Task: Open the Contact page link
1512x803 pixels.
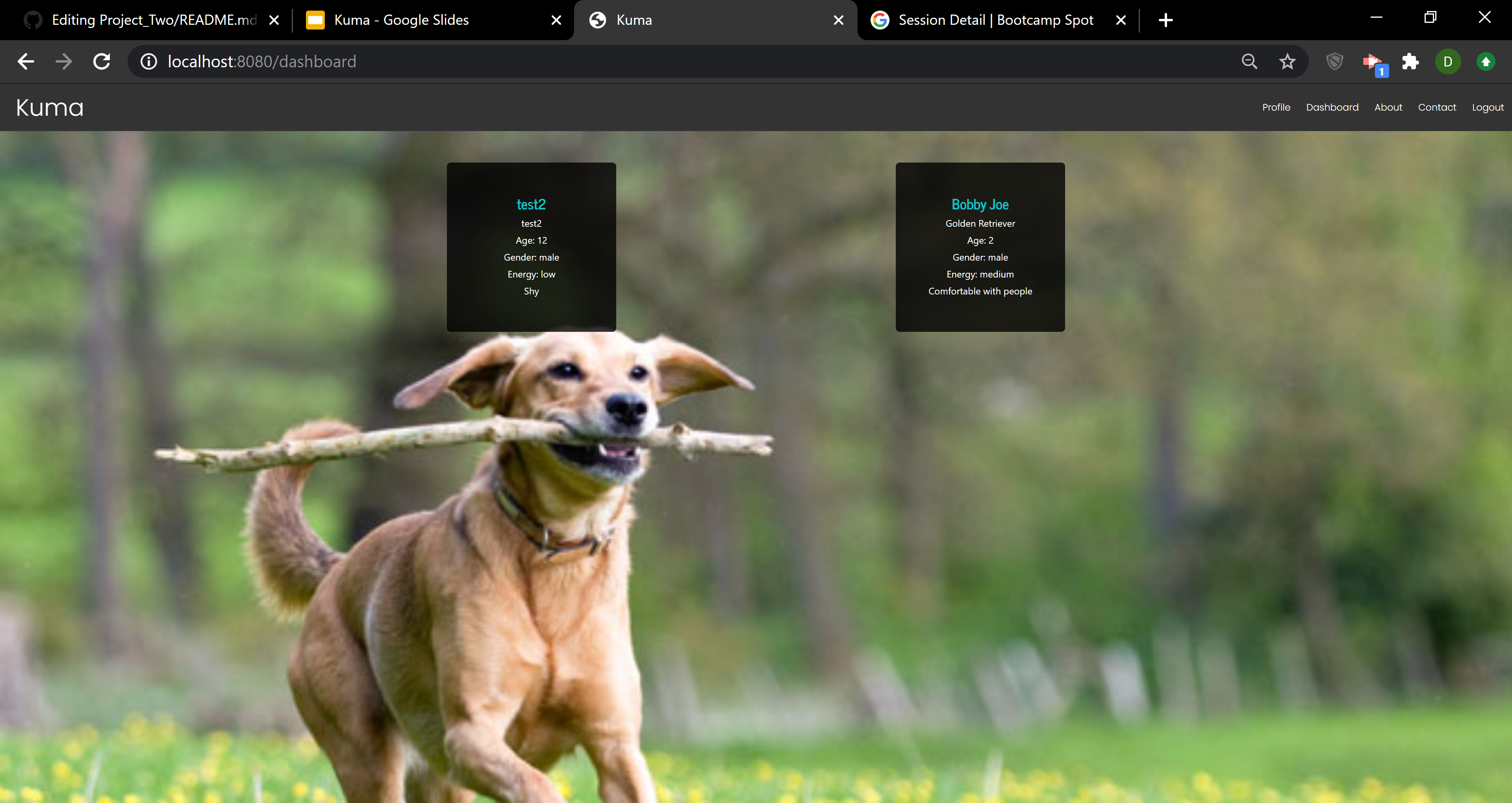Action: [x=1437, y=107]
